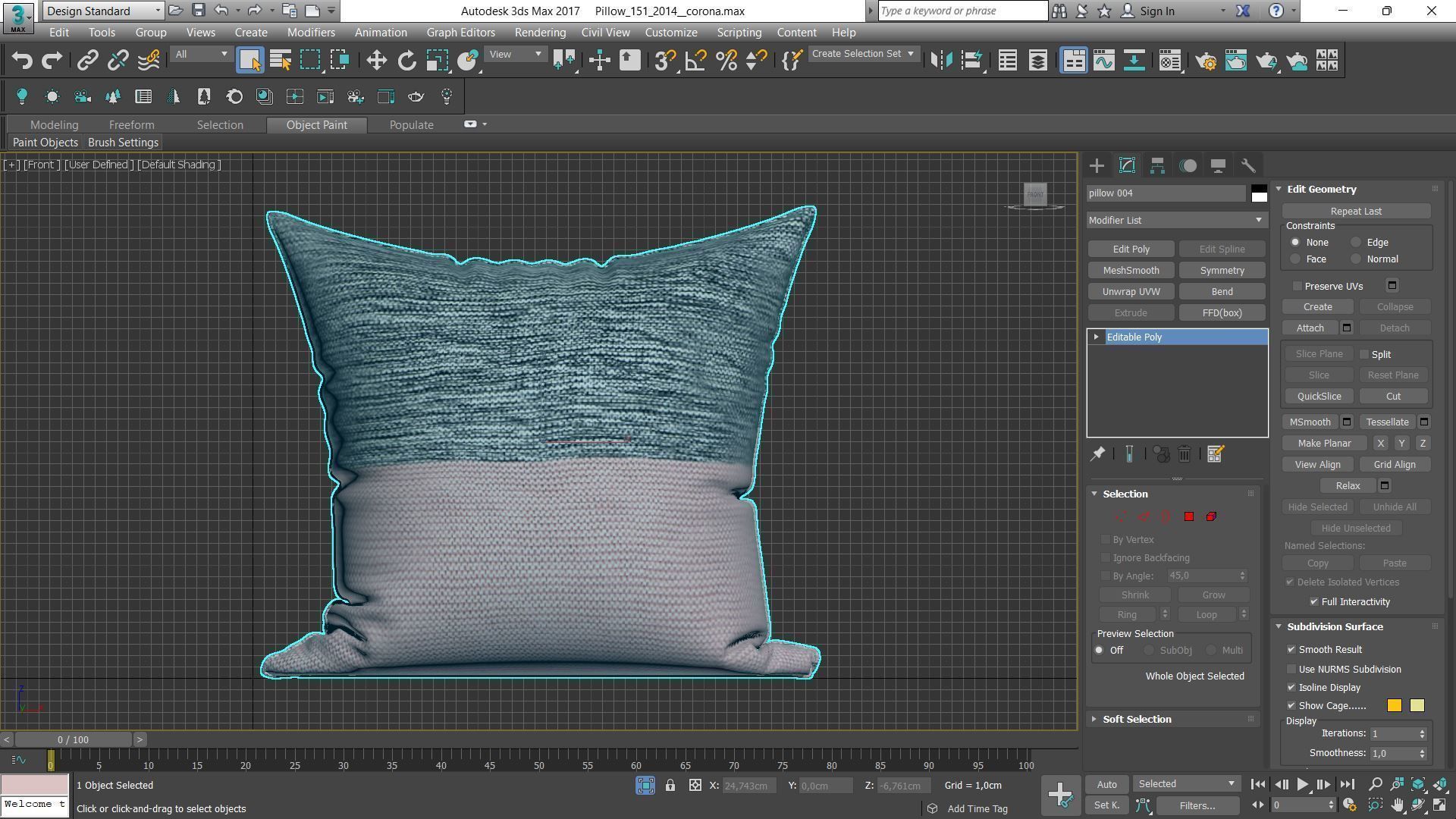The width and height of the screenshot is (1456, 819).
Task: Enable Preserve UVs checkbox
Action: [x=1298, y=286]
